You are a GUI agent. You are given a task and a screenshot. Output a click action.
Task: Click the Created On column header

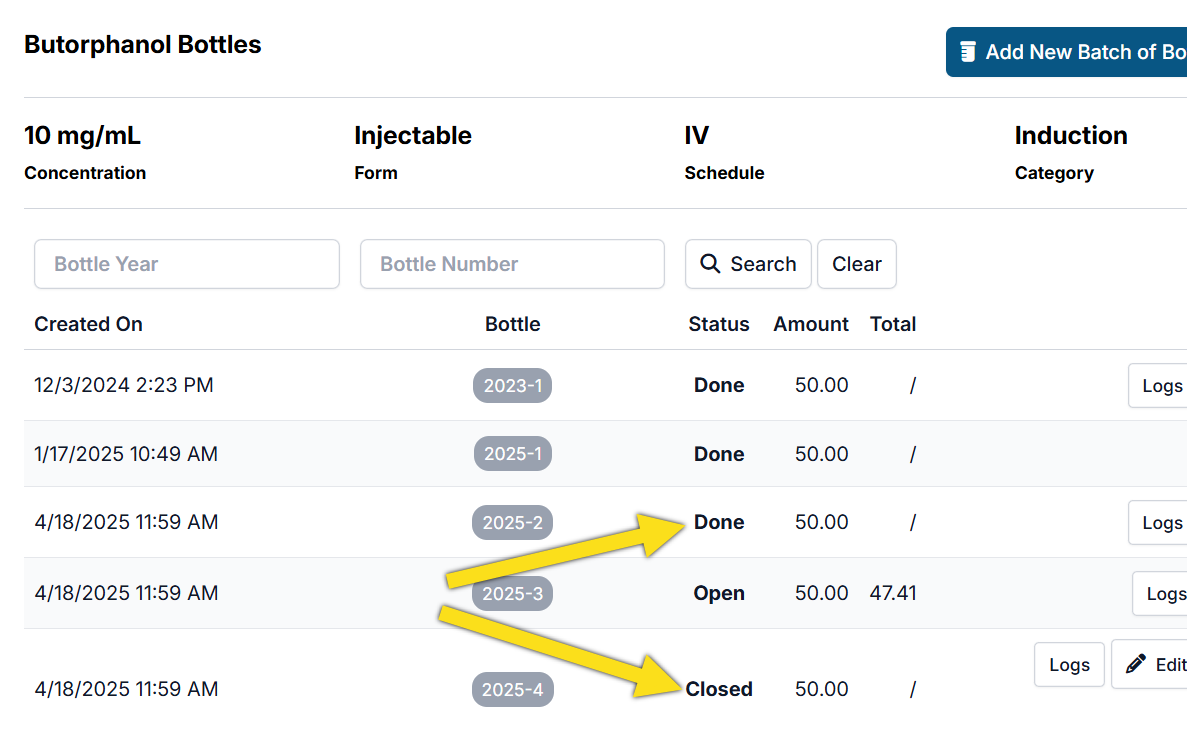tap(88, 324)
